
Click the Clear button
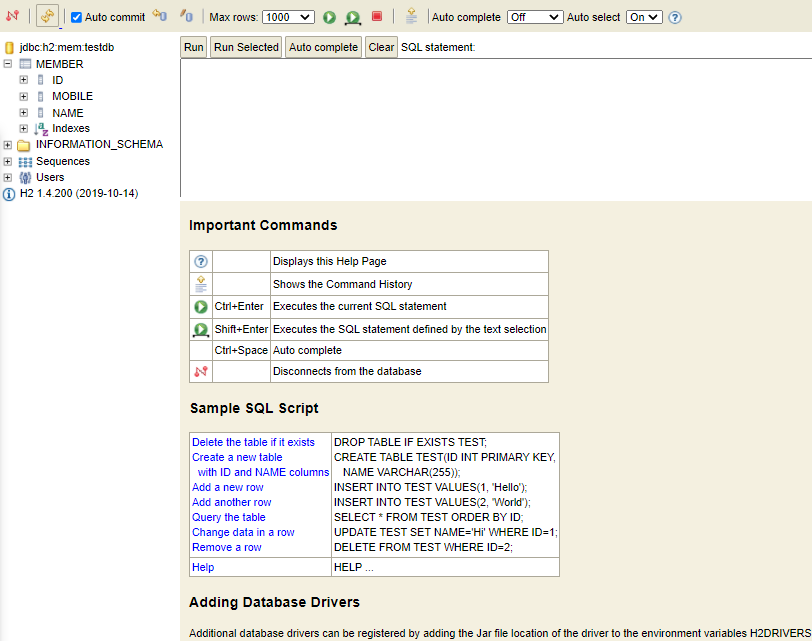click(x=381, y=47)
